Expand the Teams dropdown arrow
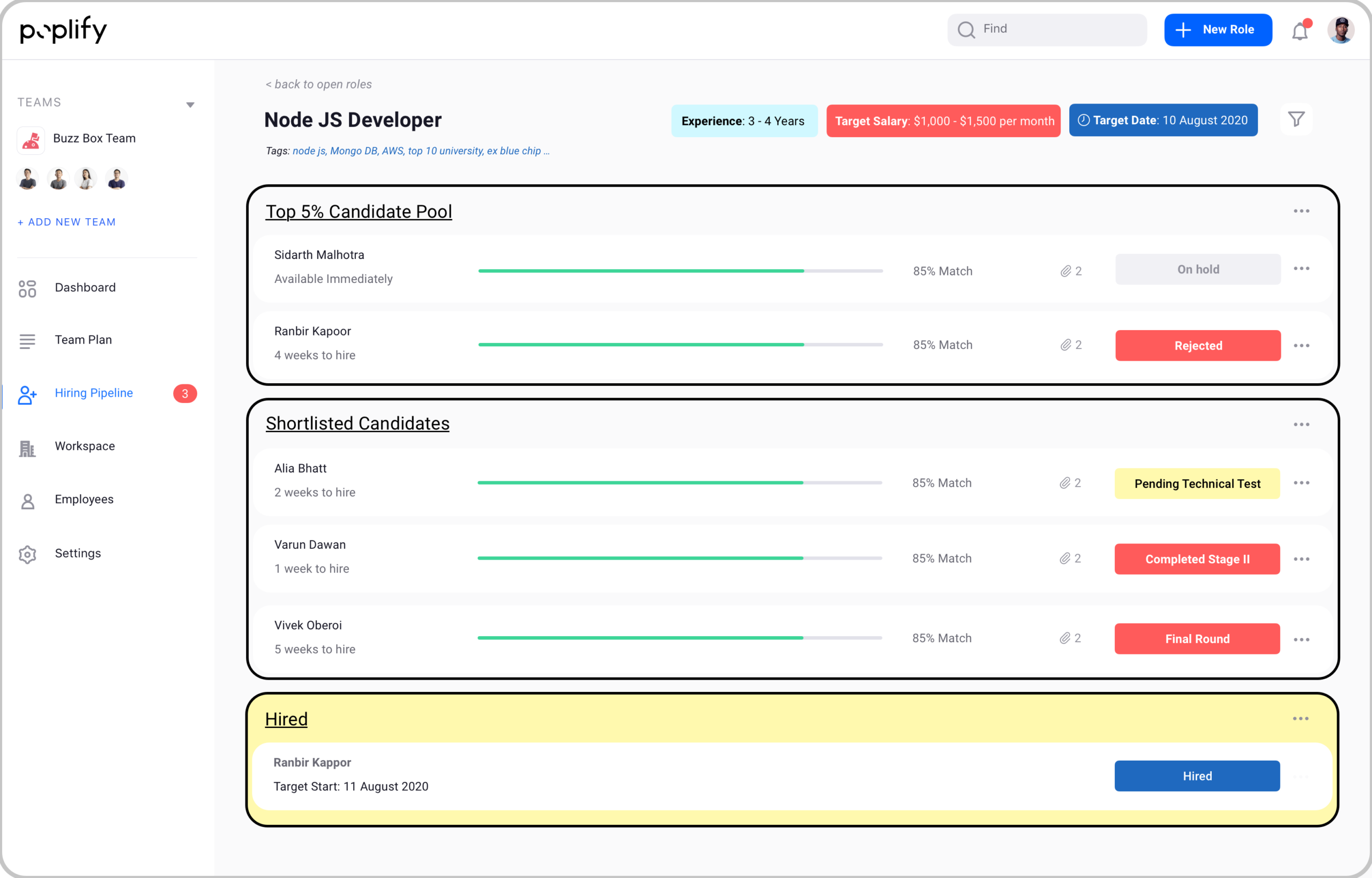1372x878 pixels. coord(190,105)
